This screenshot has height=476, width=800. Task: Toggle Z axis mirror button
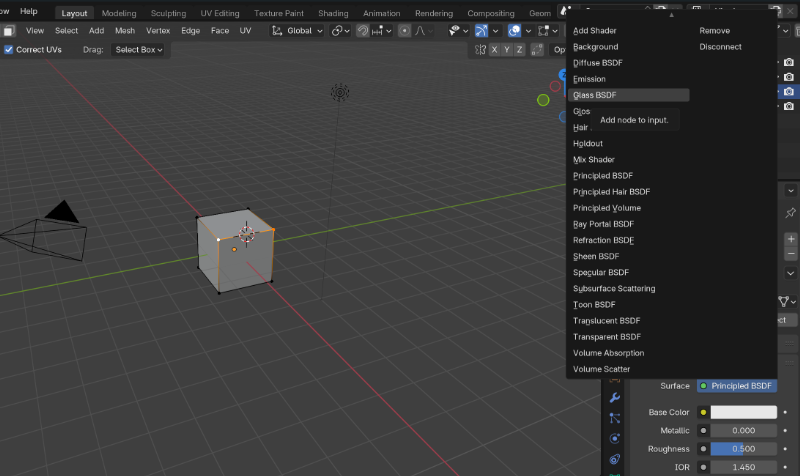pos(519,49)
